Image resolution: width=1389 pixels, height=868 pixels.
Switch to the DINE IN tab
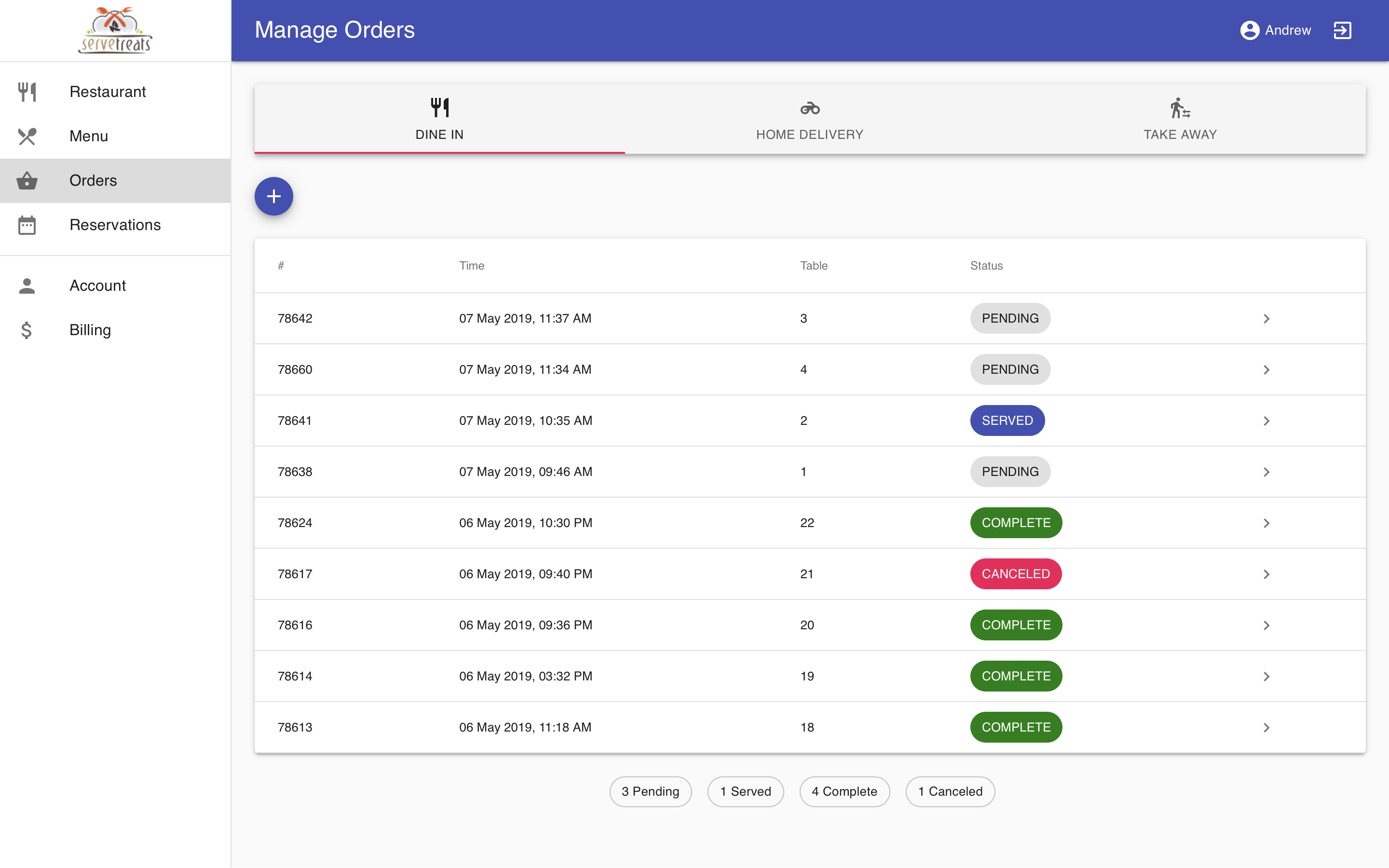coord(440,120)
